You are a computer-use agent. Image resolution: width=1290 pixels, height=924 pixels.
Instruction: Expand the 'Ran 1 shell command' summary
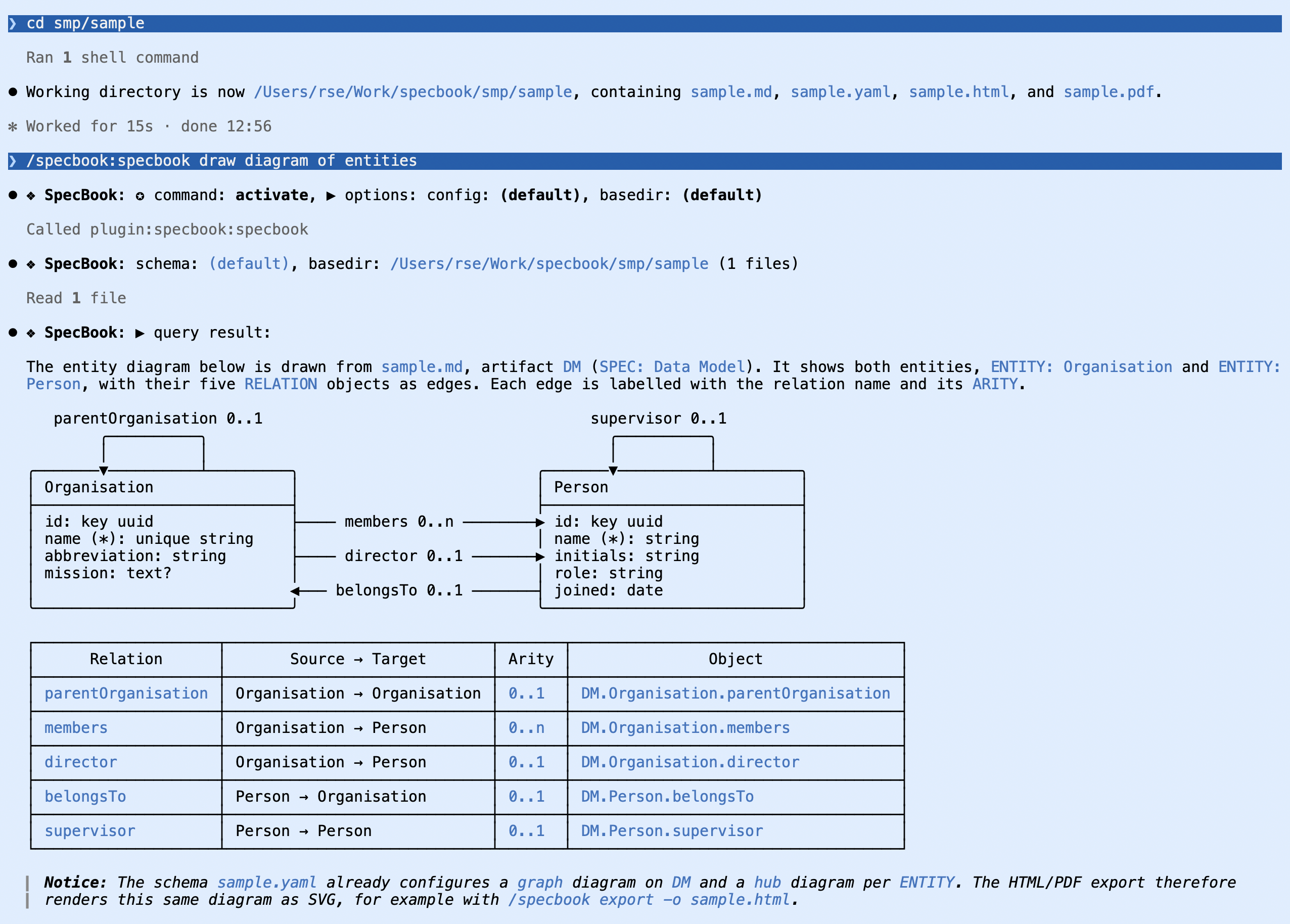pos(113,58)
